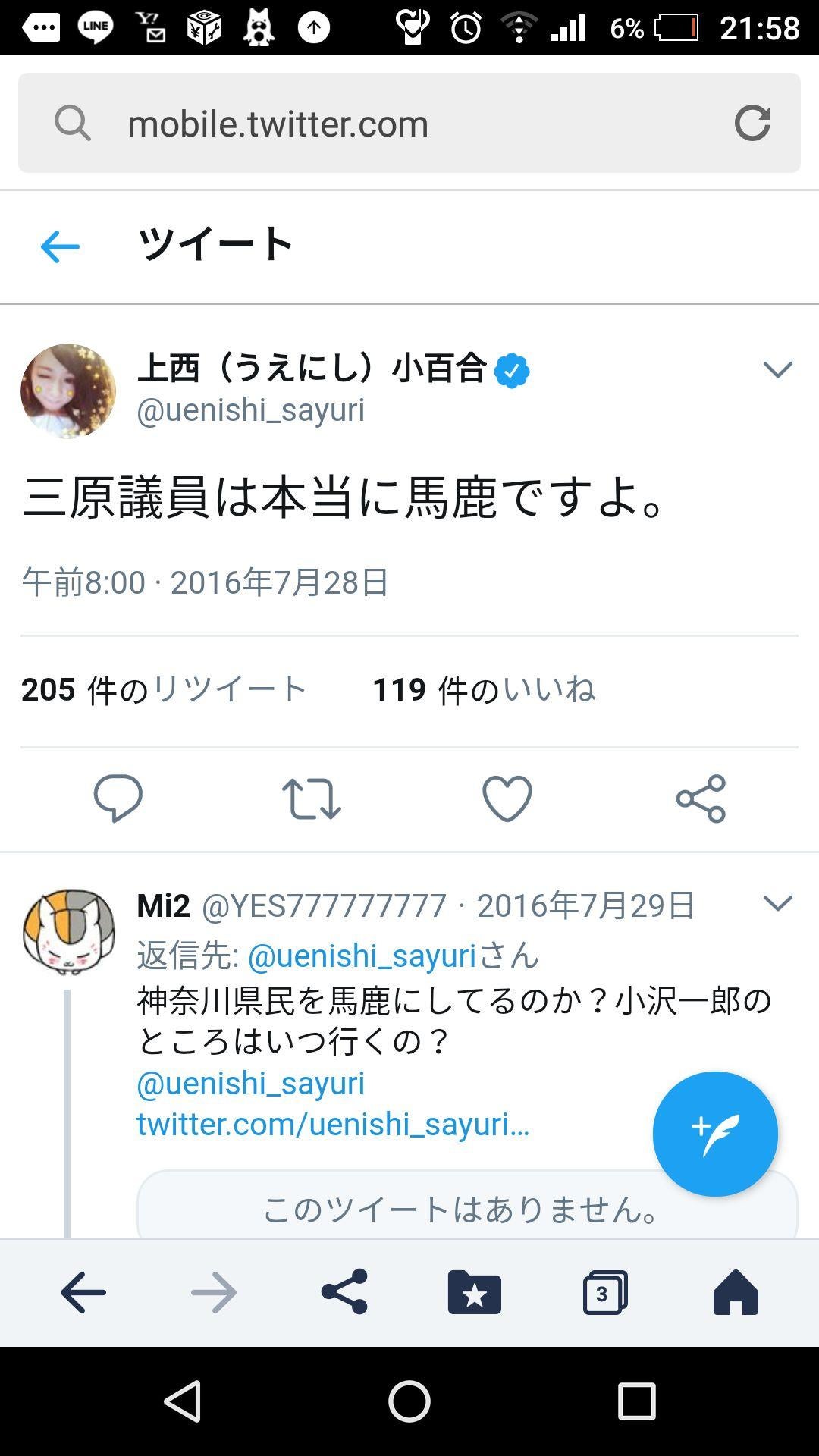819x1456 pixels.
Task: Reload the page with the refresh icon
Action: coord(753,123)
